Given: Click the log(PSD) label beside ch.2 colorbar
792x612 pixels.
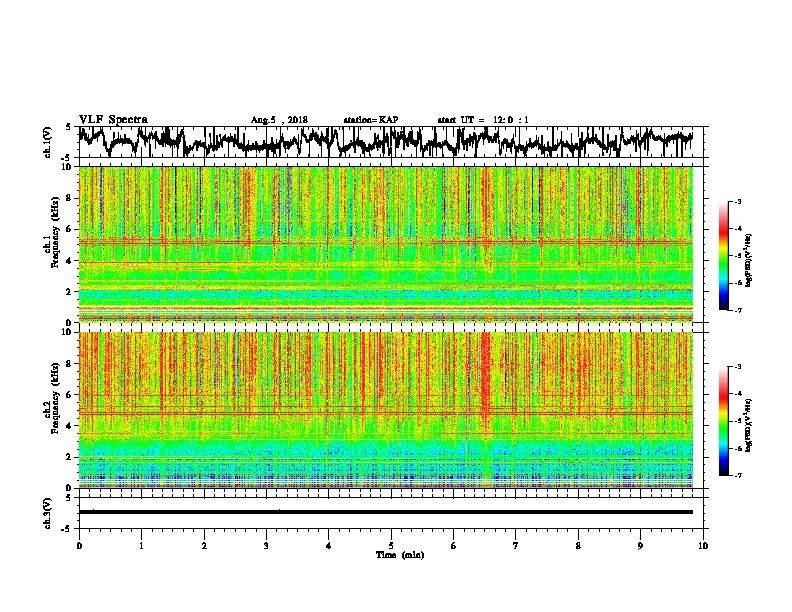Looking at the screenshot, I should pyautogui.click(x=748, y=425).
